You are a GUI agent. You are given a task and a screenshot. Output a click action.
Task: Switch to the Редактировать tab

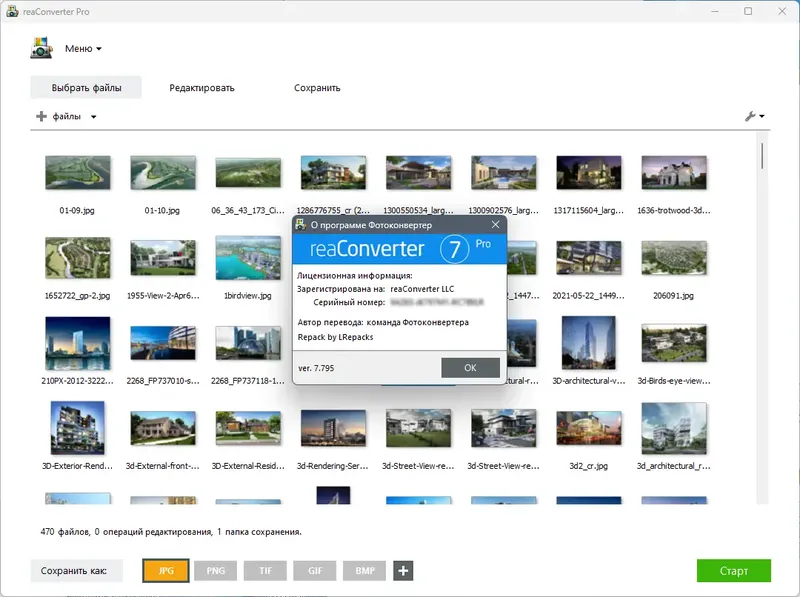coord(202,88)
